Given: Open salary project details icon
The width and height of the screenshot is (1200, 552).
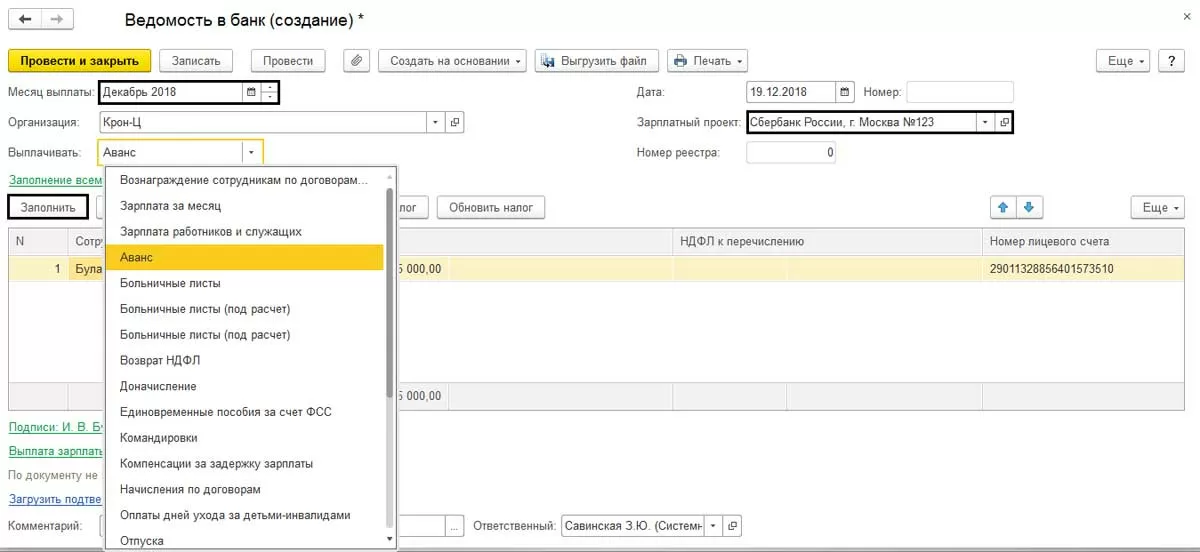Looking at the screenshot, I should [x=1004, y=122].
